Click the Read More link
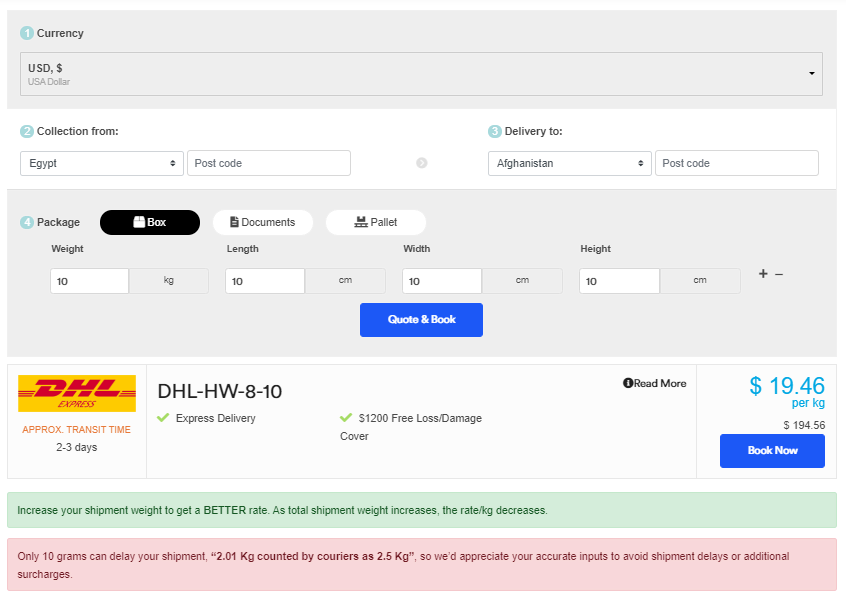The height and width of the screenshot is (598, 846). coord(660,383)
